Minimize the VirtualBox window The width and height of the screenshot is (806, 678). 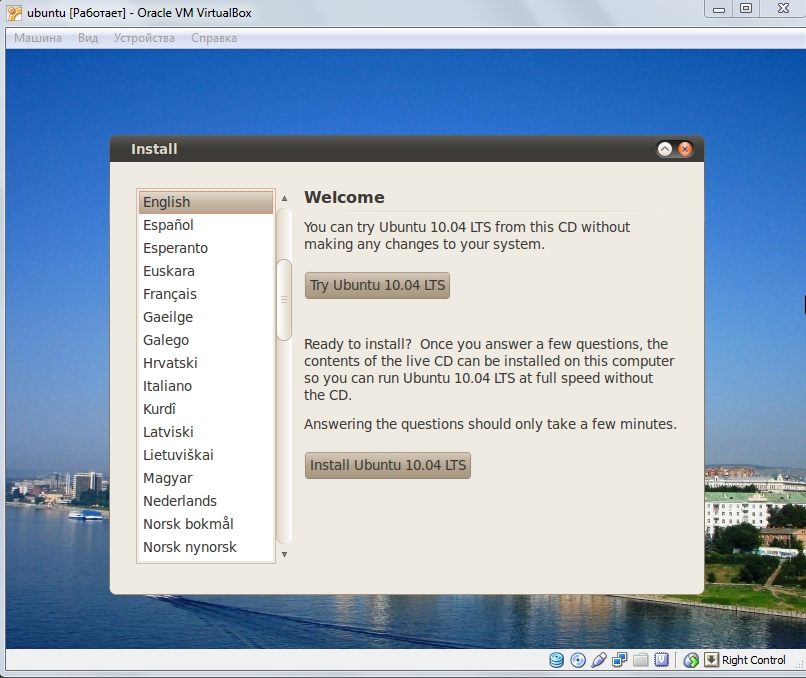click(x=719, y=9)
